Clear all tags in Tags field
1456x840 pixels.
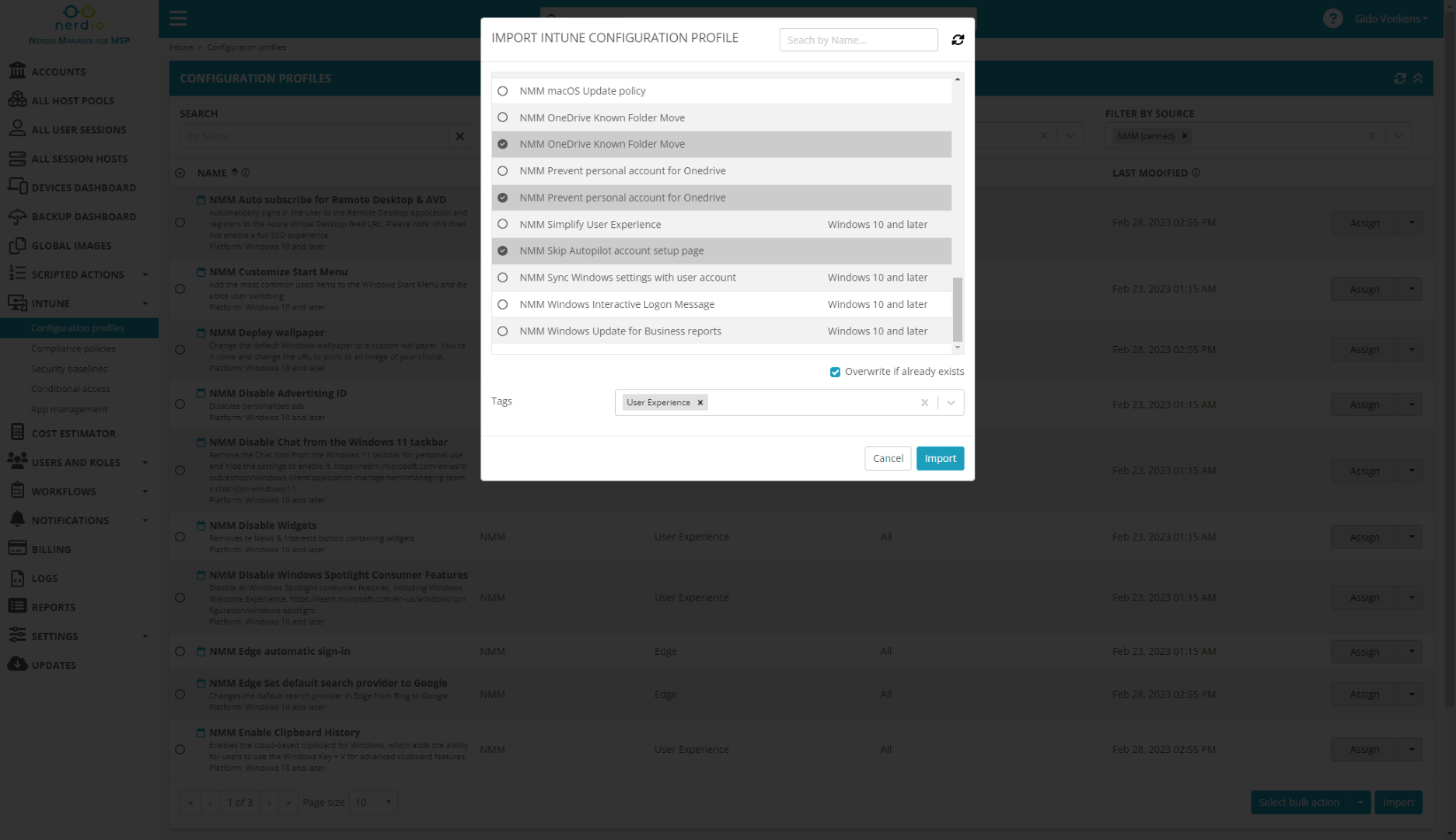pos(924,402)
